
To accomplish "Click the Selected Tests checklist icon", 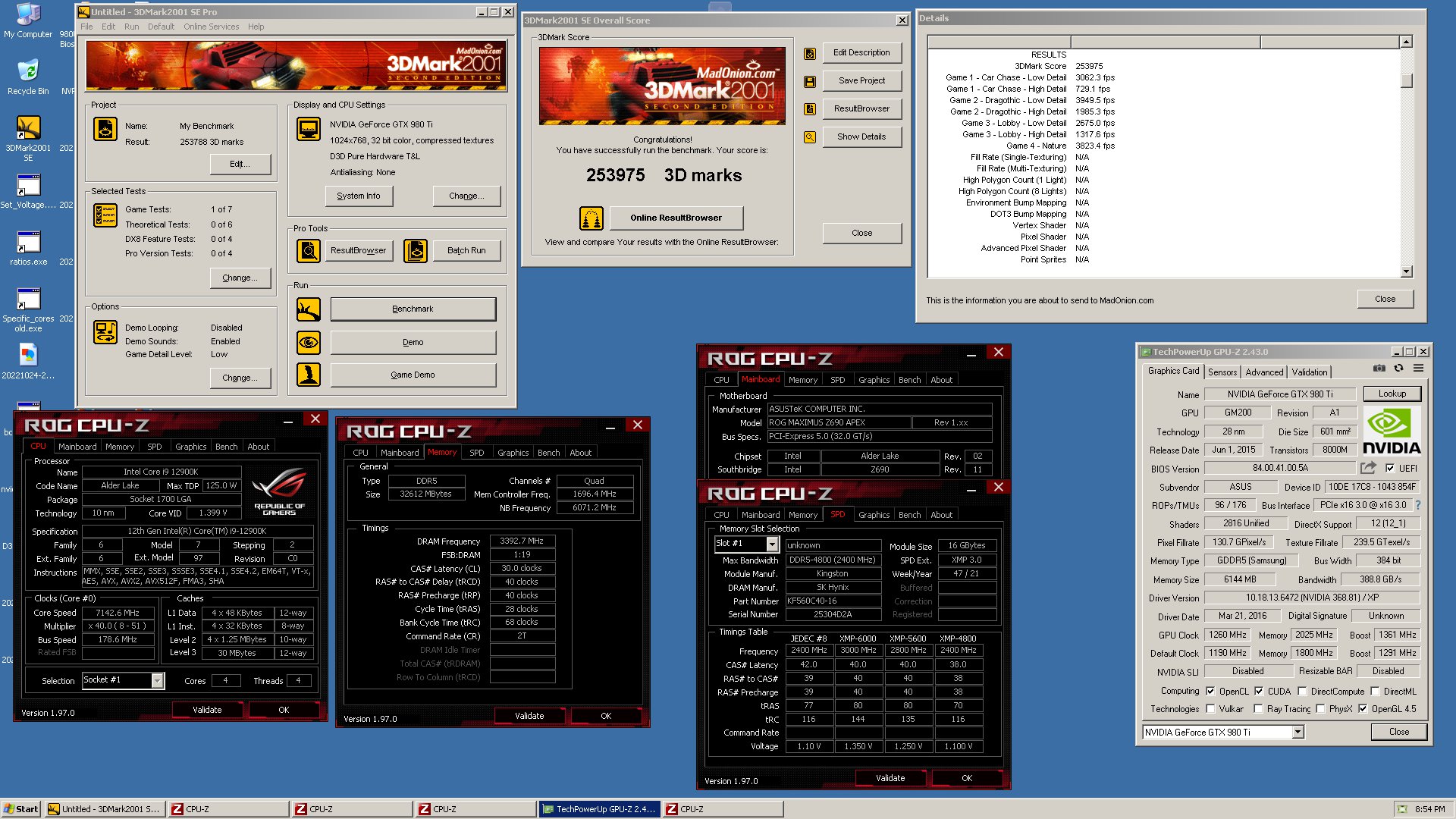I will point(105,215).
